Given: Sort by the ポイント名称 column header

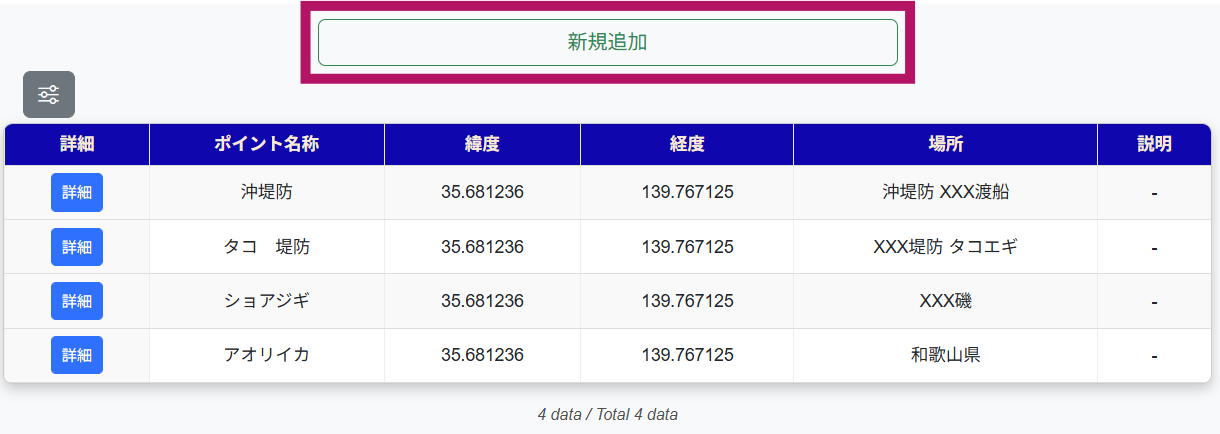Looking at the screenshot, I should point(266,144).
